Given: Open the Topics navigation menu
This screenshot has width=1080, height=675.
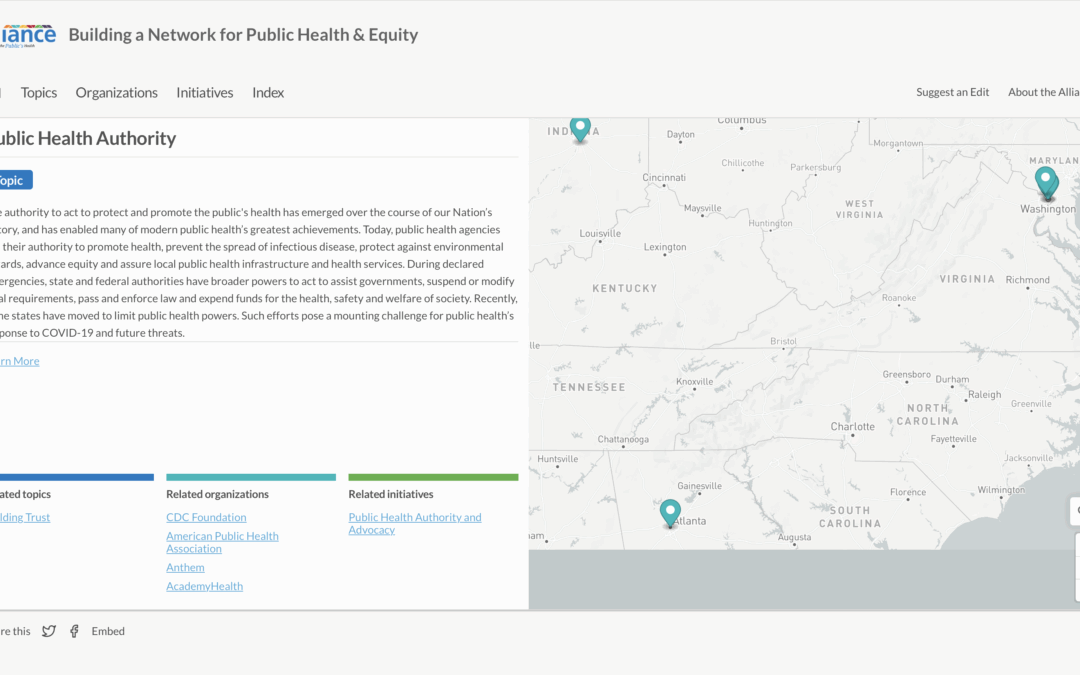Looking at the screenshot, I should (x=38, y=92).
